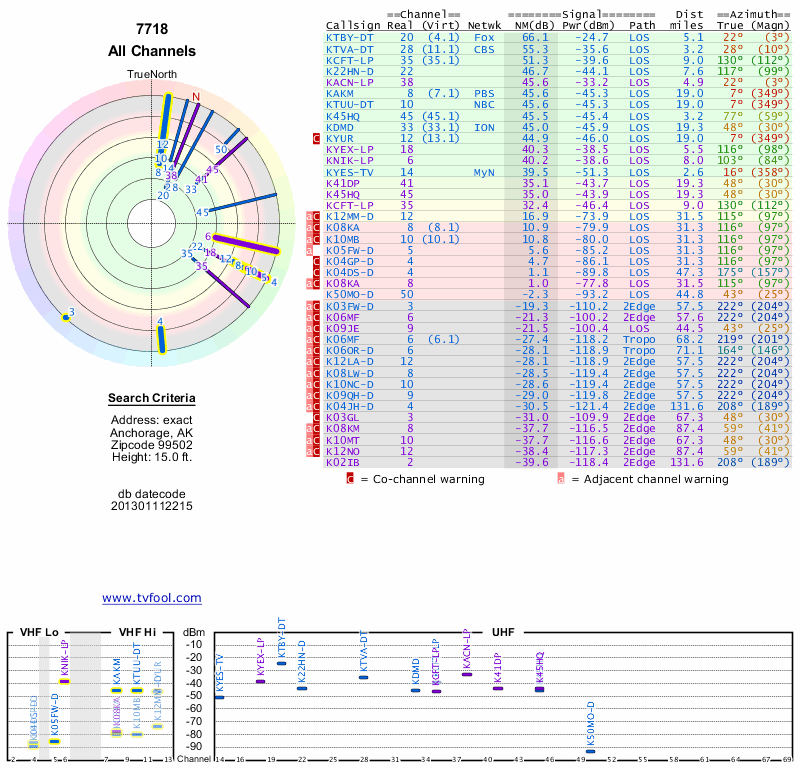Select the K09QH-D callsign

click(x=350, y=395)
